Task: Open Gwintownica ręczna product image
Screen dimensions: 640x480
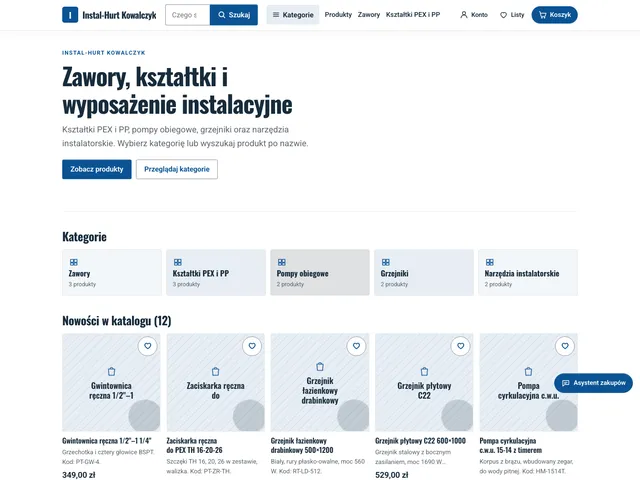Action: [x=111, y=382]
